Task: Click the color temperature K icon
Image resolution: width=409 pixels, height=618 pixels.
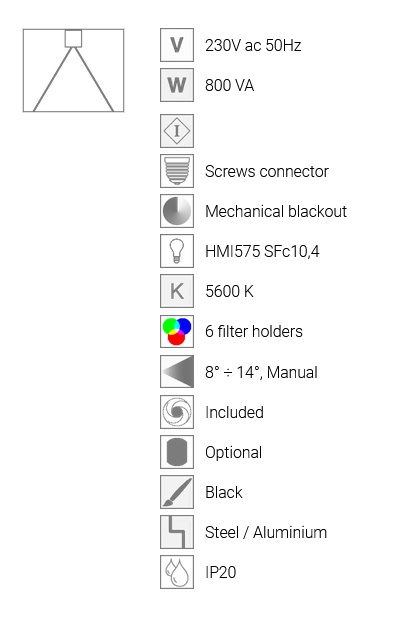Action: click(177, 291)
